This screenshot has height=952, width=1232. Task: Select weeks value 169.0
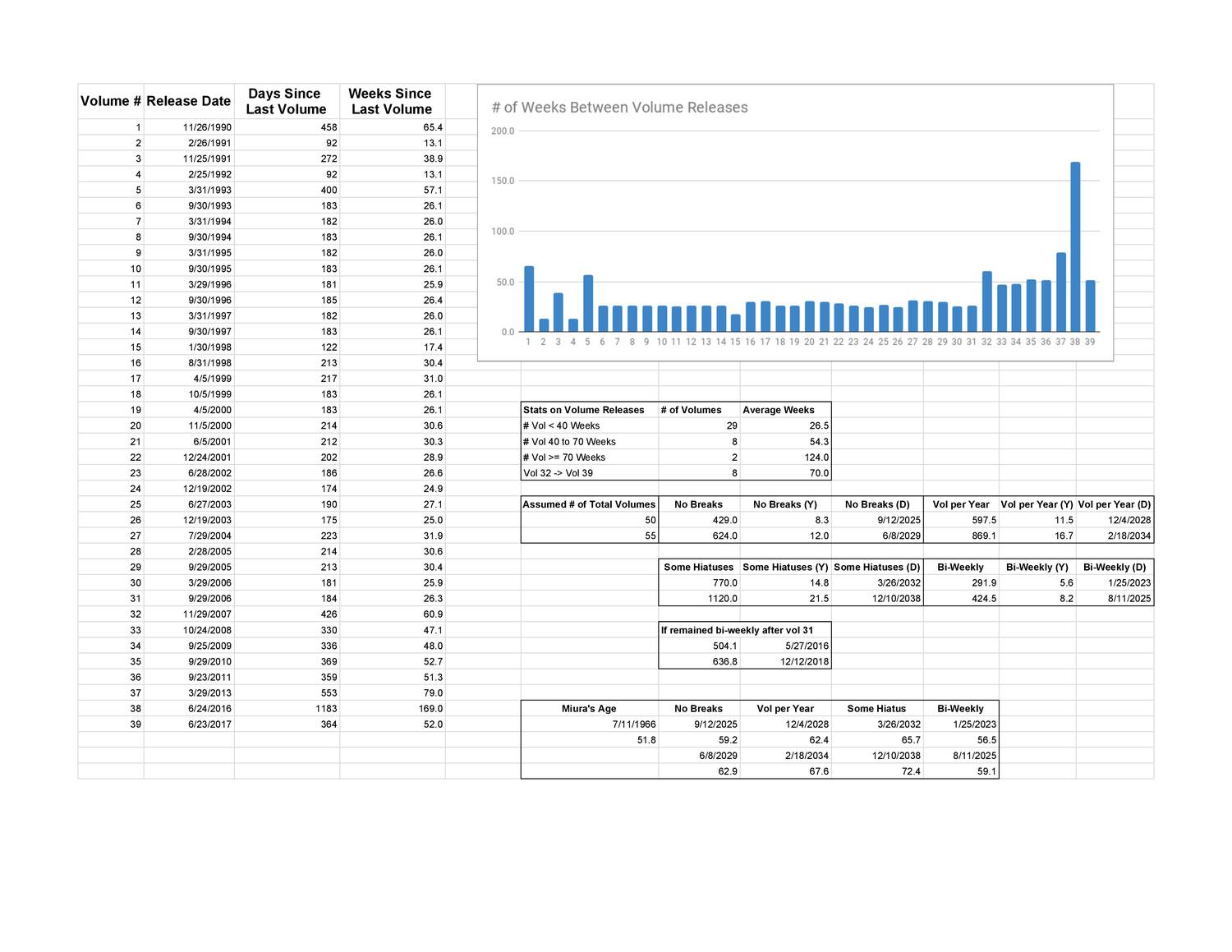coord(392,708)
